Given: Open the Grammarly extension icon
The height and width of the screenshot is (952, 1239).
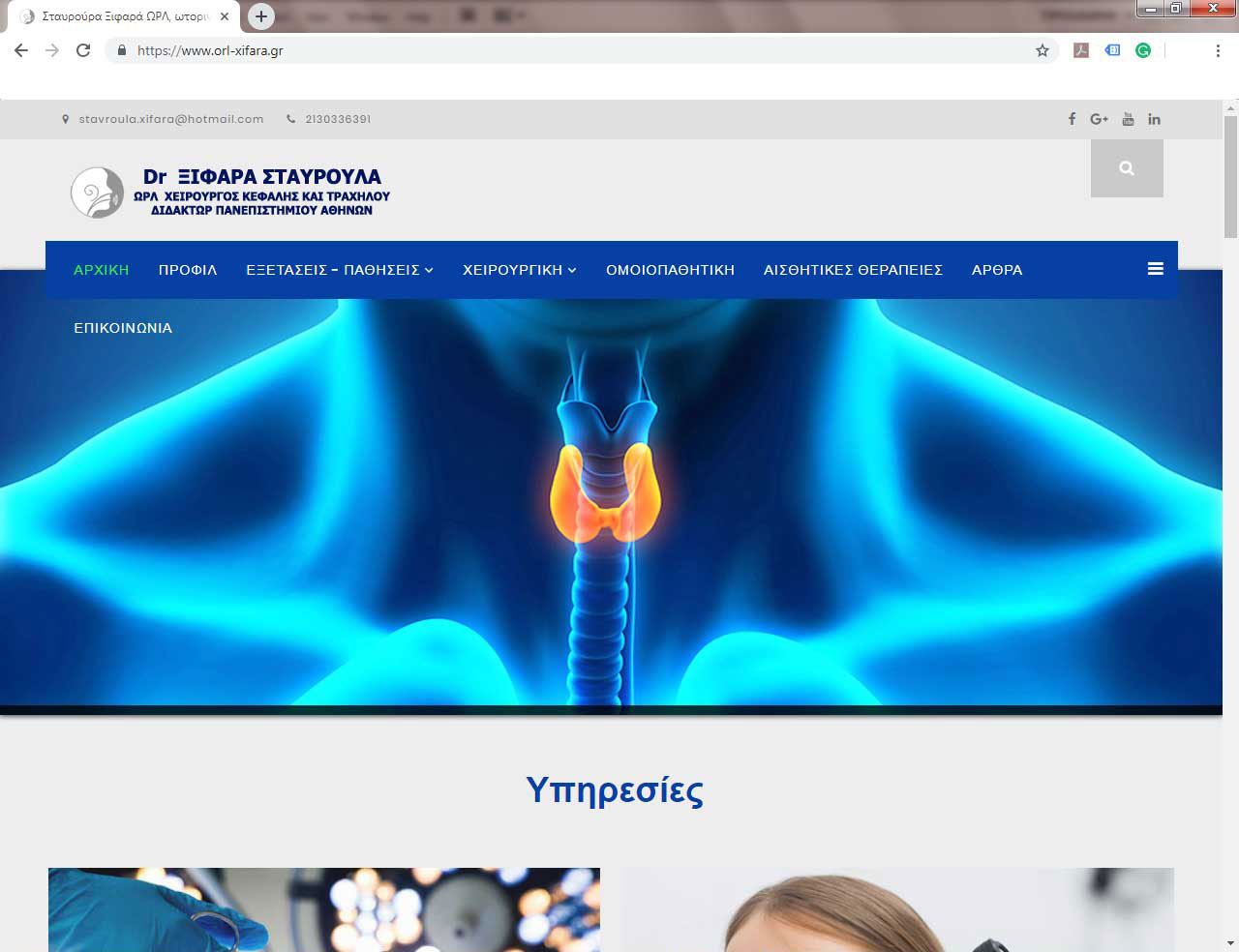Looking at the screenshot, I should (x=1143, y=50).
